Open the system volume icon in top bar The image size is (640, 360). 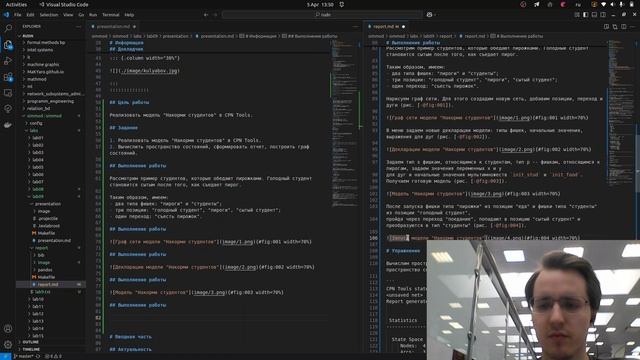pos(612,4)
